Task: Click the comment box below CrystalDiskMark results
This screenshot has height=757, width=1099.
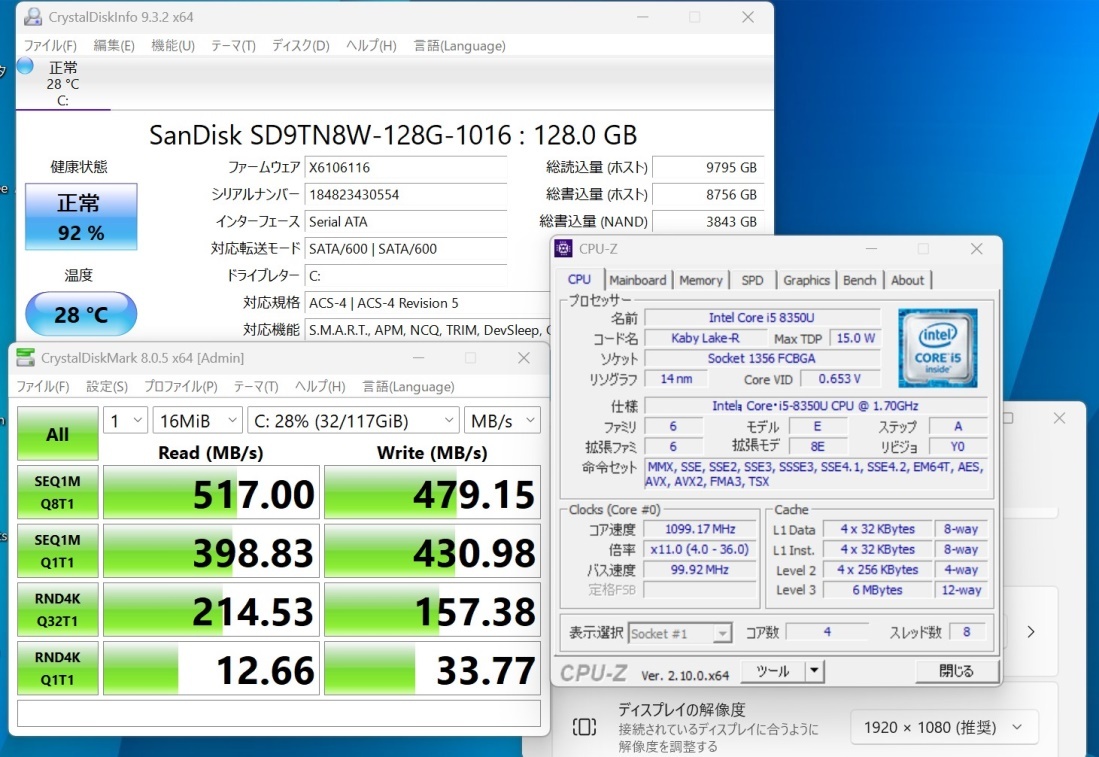Action: tap(279, 714)
